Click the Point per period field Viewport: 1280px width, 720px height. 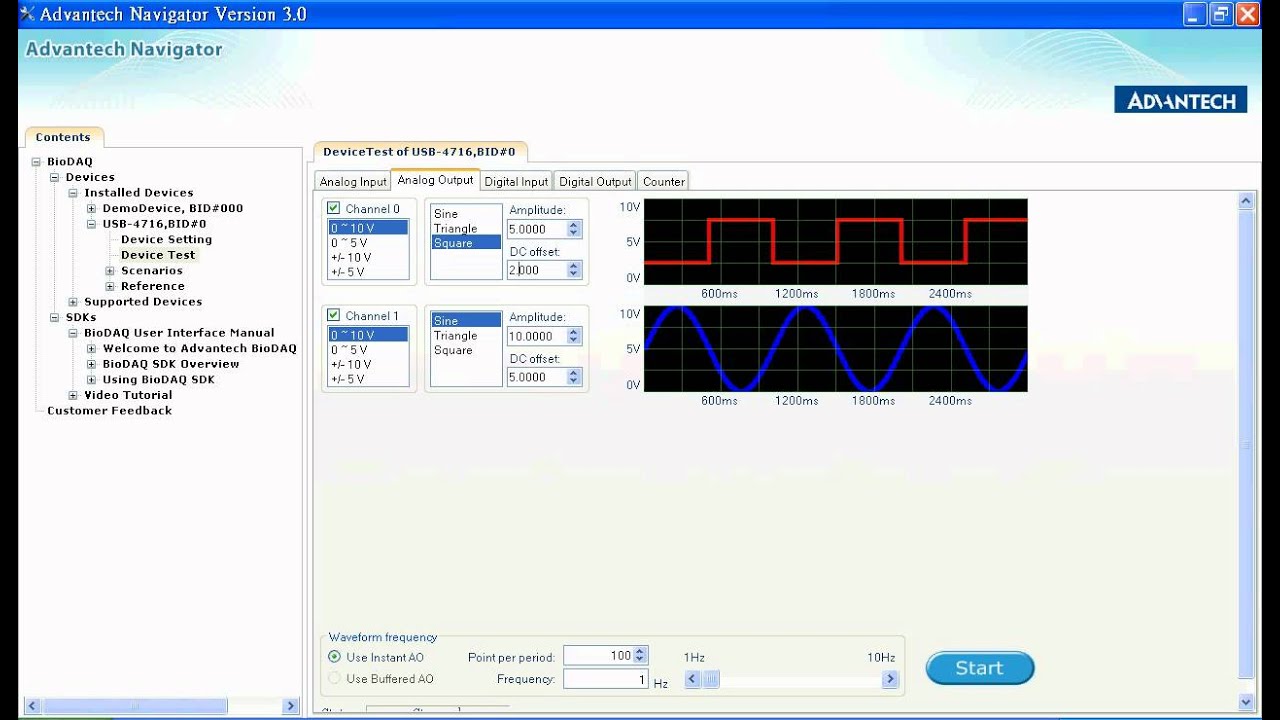tap(598, 656)
